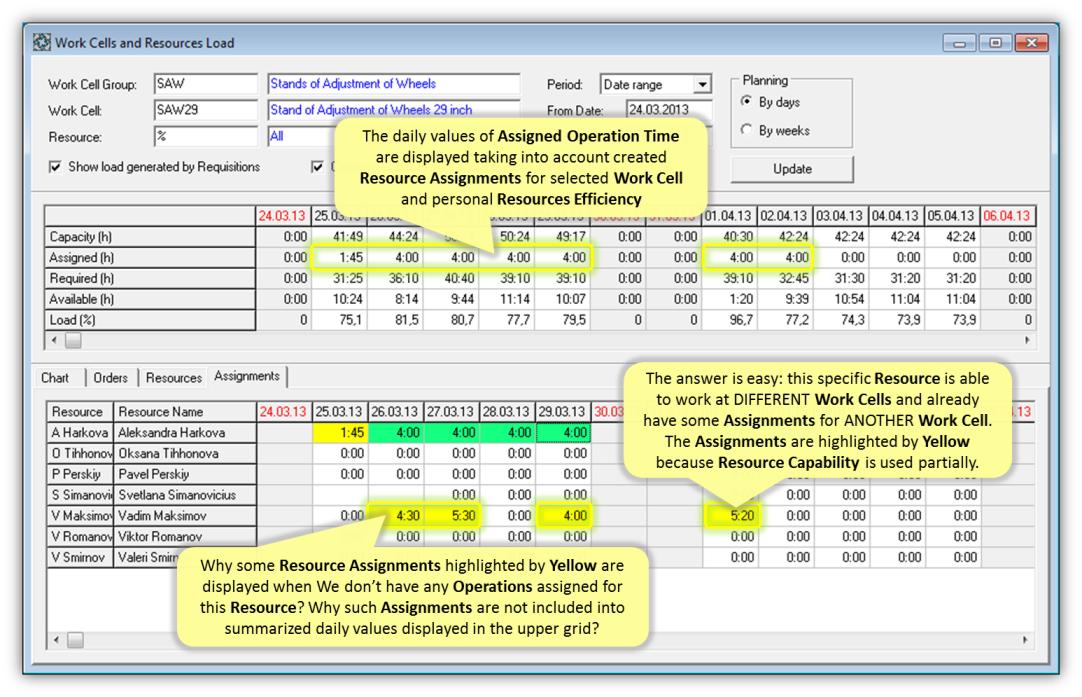Select the Load (%) row header
The image size is (1082, 697).
tap(150, 320)
